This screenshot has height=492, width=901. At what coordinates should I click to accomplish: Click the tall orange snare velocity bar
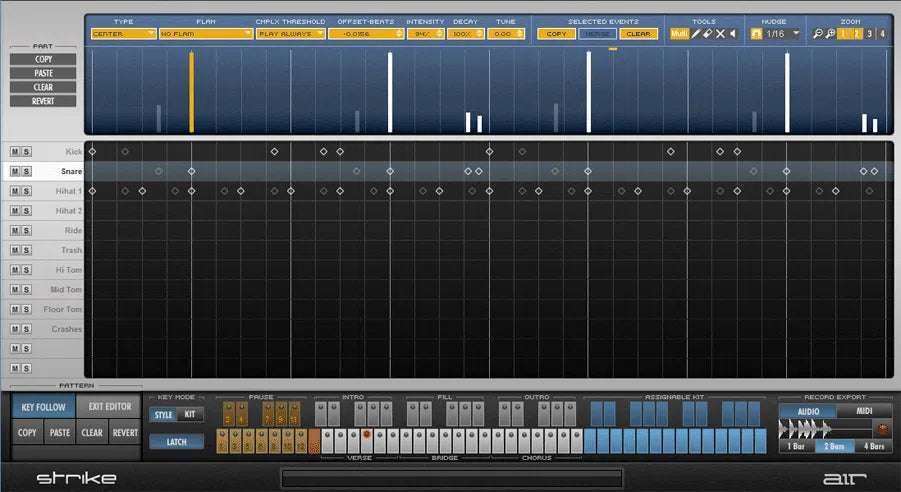(x=191, y=92)
